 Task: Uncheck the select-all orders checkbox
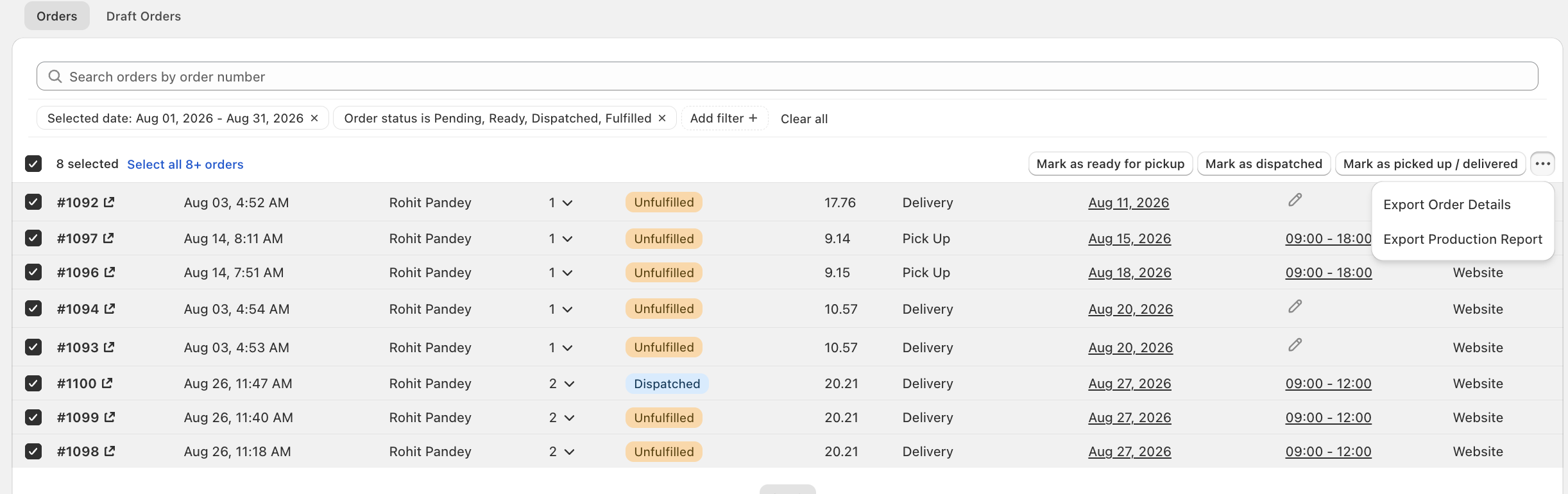point(33,164)
